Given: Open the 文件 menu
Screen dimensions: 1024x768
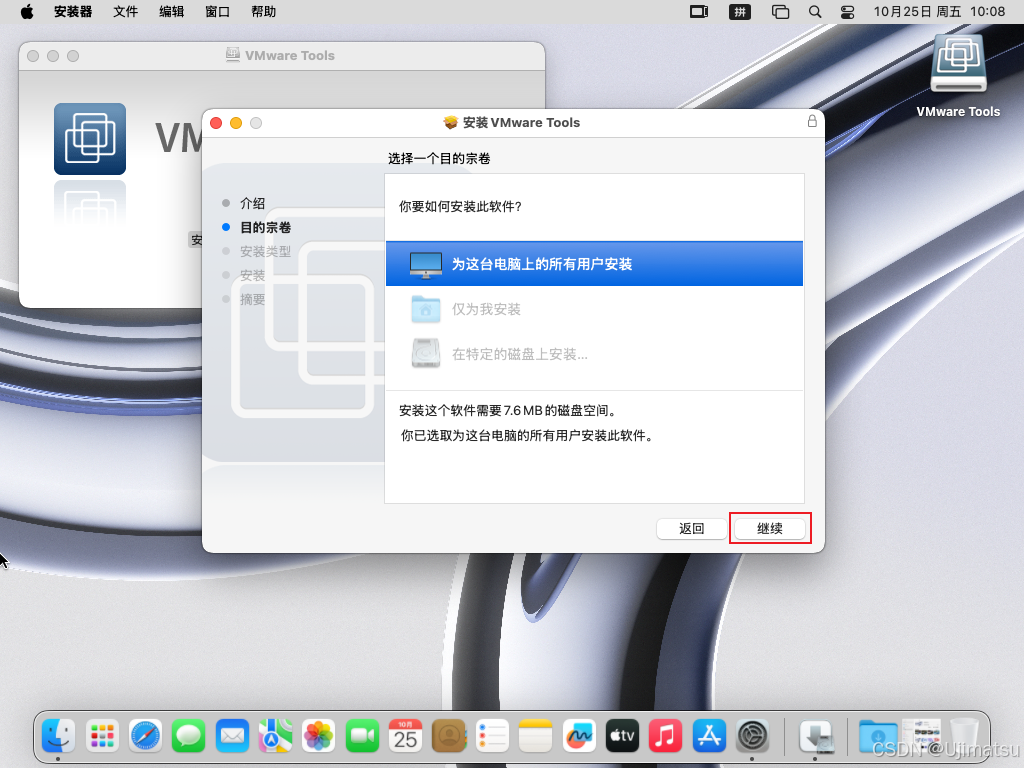Looking at the screenshot, I should [x=125, y=12].
